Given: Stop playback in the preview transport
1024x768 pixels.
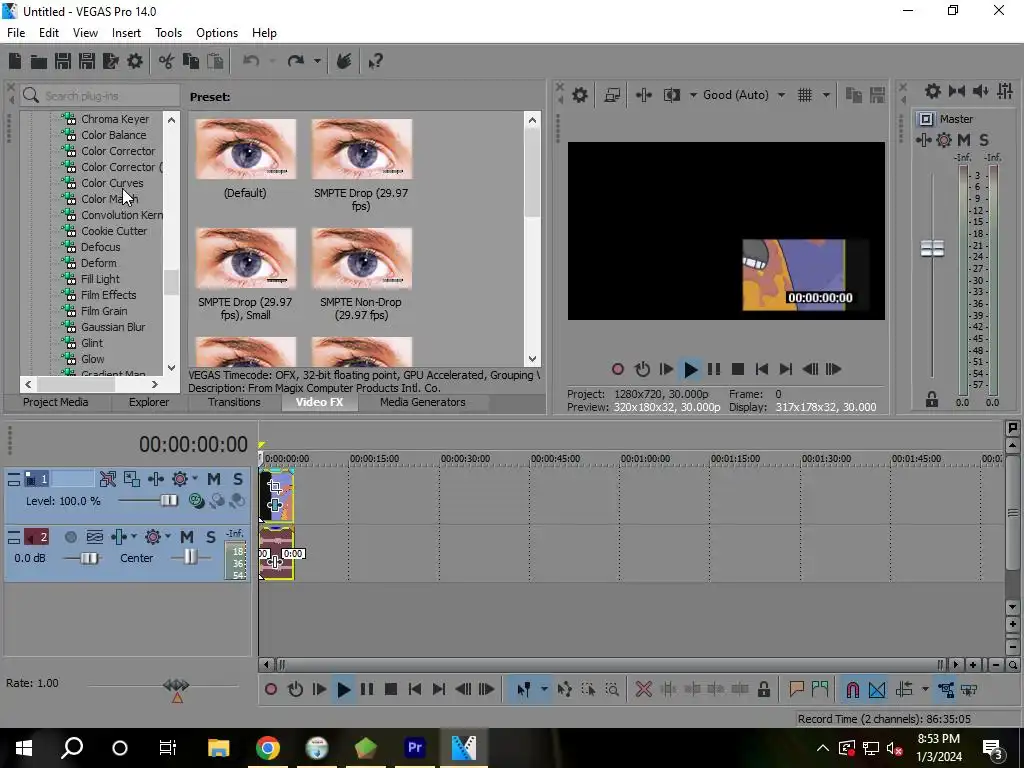Looking at the screenshot, I should (738, 369).
